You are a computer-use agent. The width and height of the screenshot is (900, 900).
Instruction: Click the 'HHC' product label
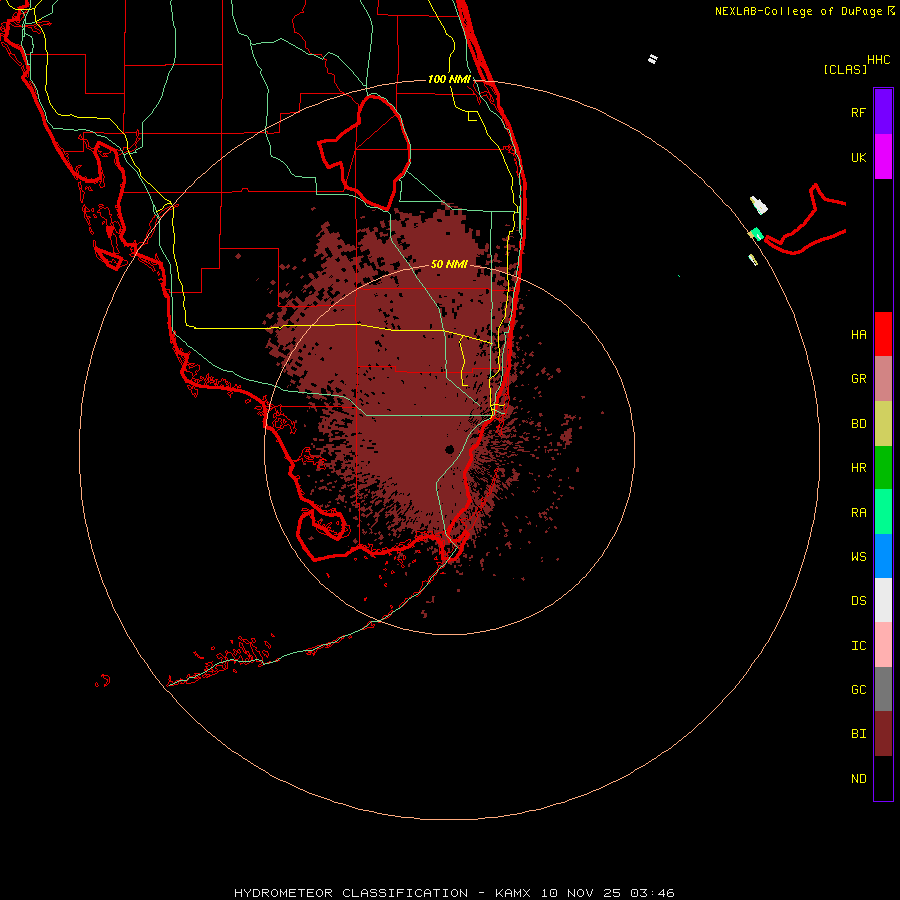tap(879, 60)
